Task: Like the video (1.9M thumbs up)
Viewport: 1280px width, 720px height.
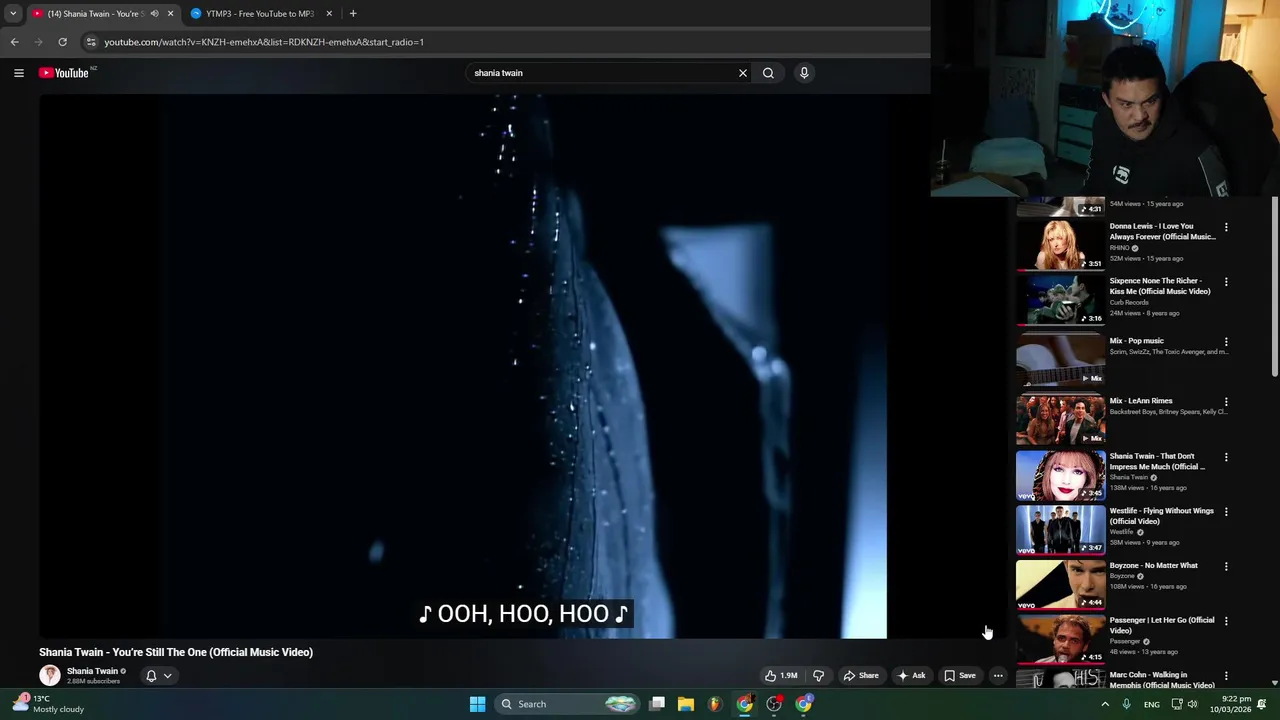Action: 781,676
